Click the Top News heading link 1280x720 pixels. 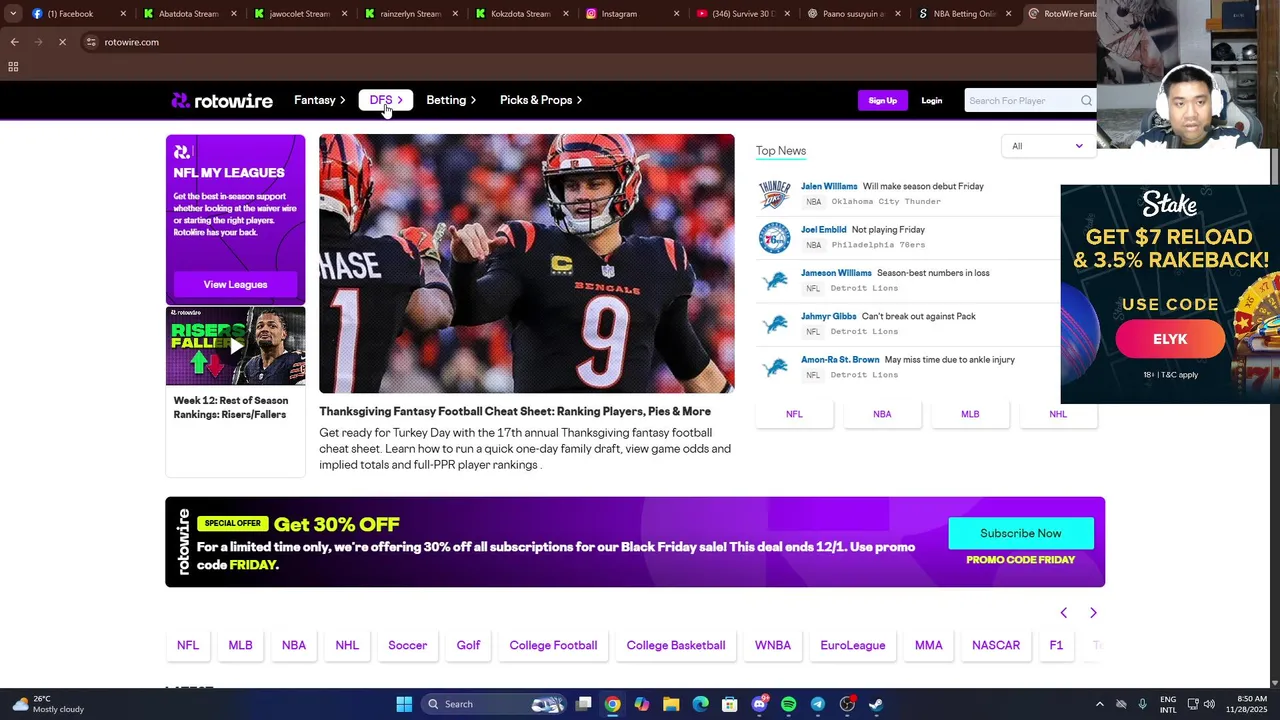pyautogui.click(x=781, y=150)
